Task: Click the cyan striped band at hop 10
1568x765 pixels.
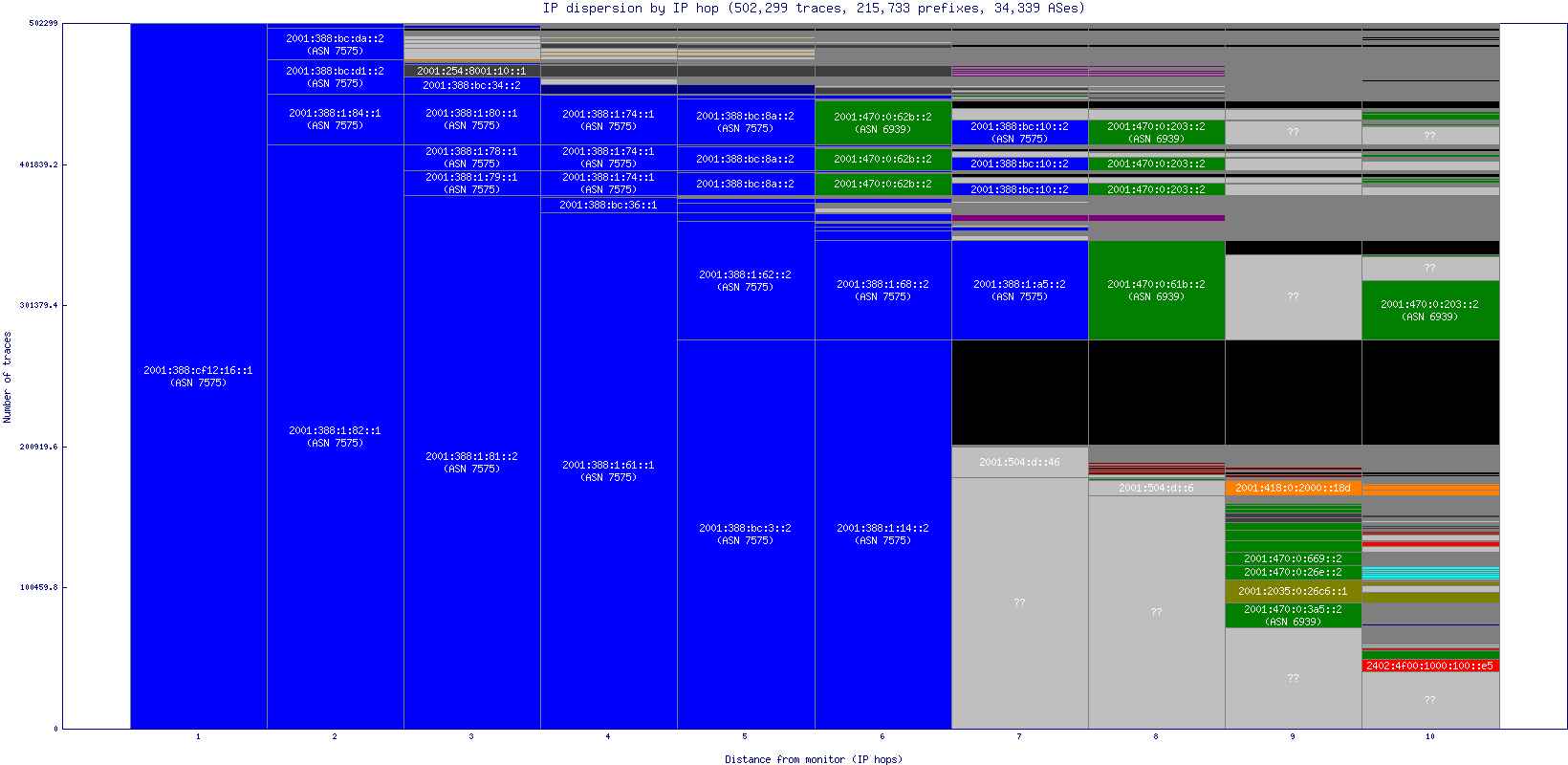Action: coord(1430,573)
